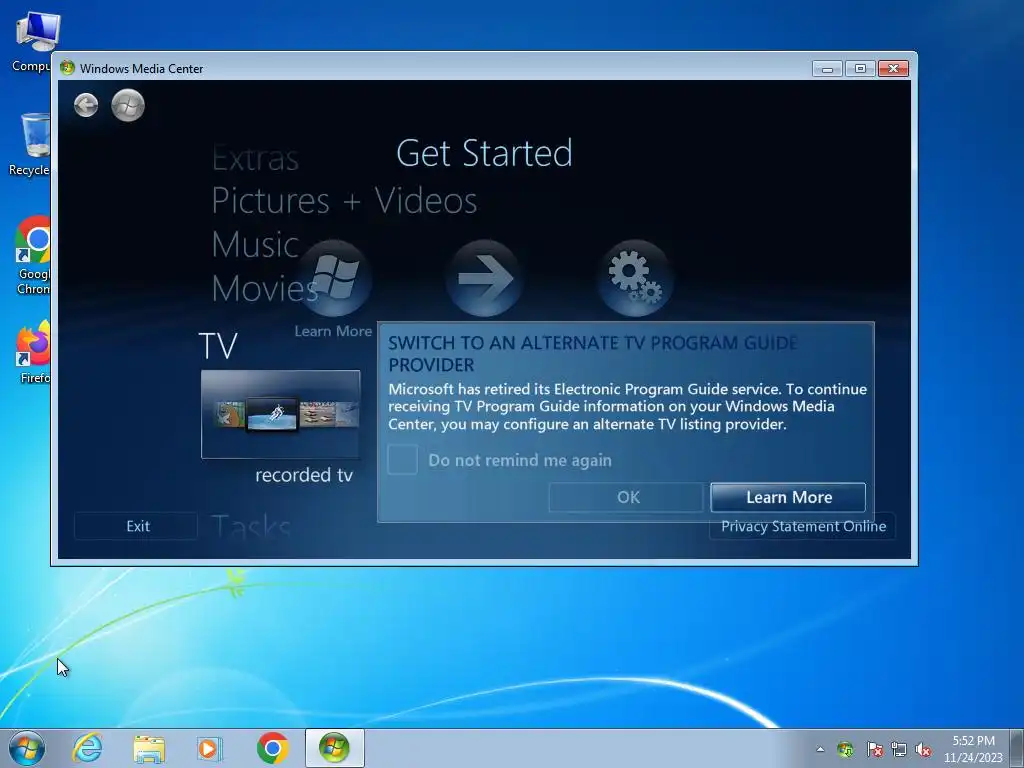Screen dimensions: 1024x768
Task: Minimize the Windows Media Center window
Action: pyautogui.click(x=827, y=69)
